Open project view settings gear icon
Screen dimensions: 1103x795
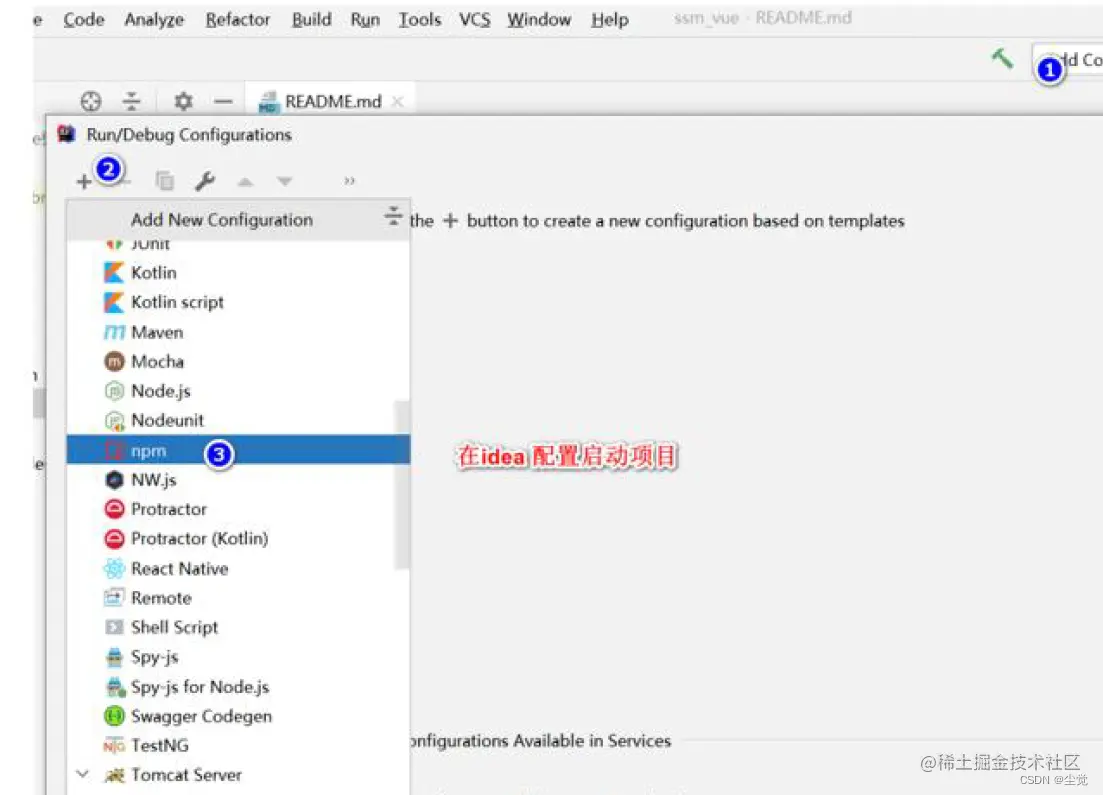[183, 101]
